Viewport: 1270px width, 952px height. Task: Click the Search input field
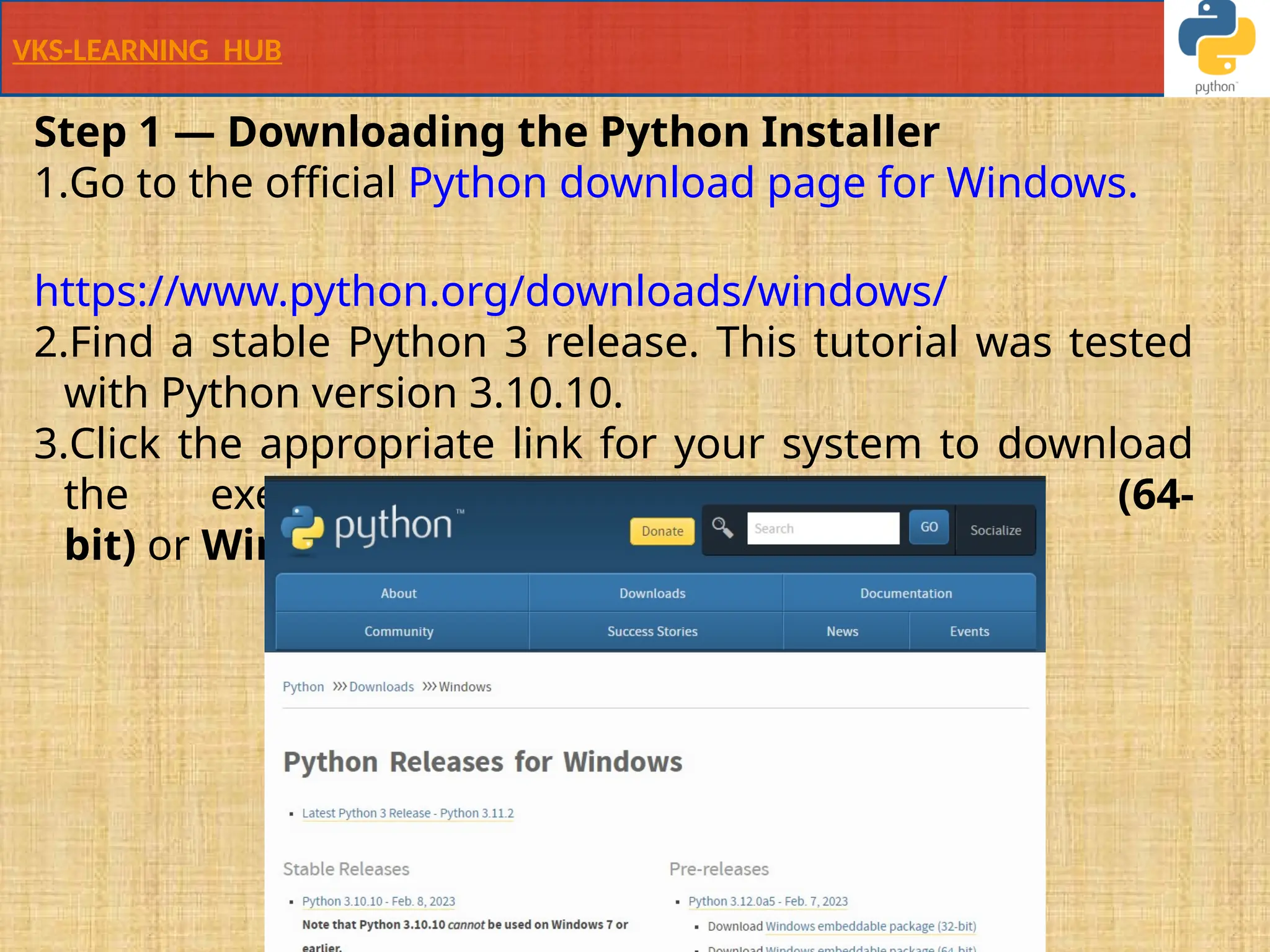823,528
